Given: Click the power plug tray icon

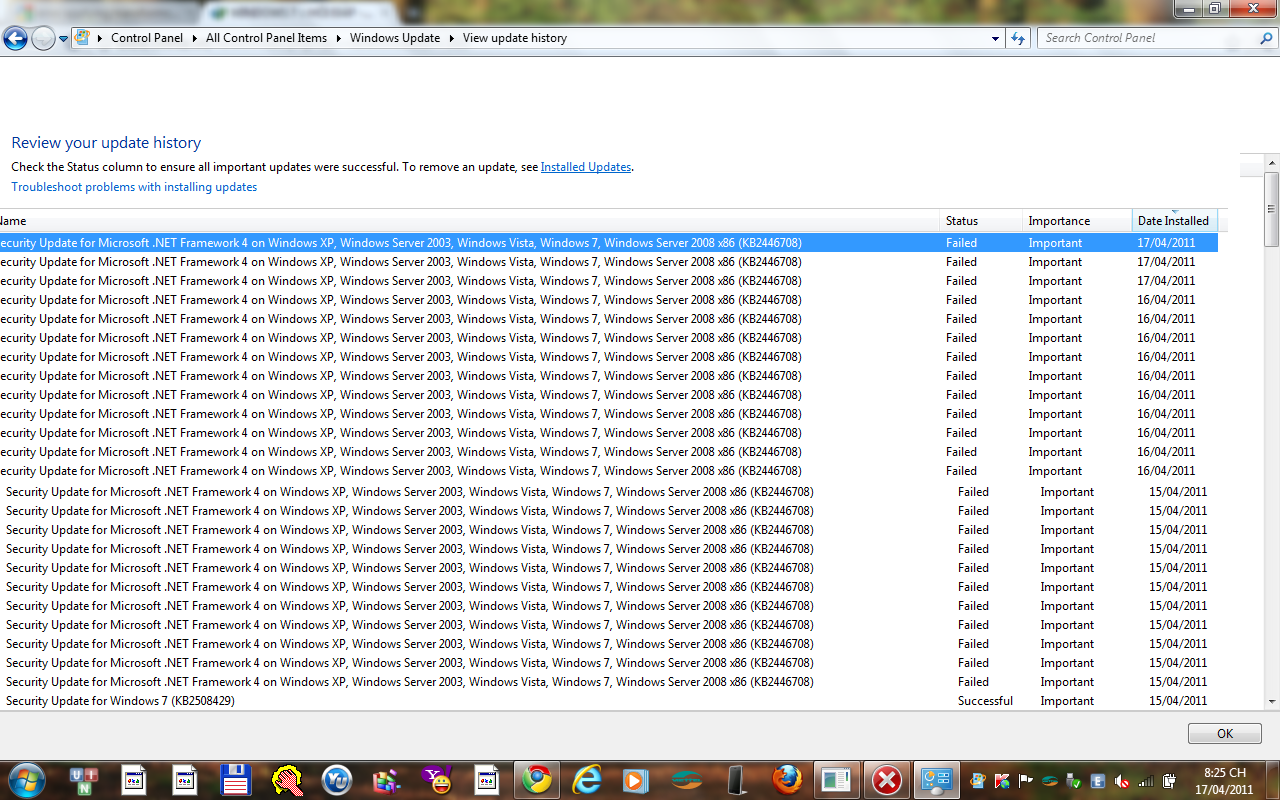Looking at the screenshot, I should (x=1169, y=781).
